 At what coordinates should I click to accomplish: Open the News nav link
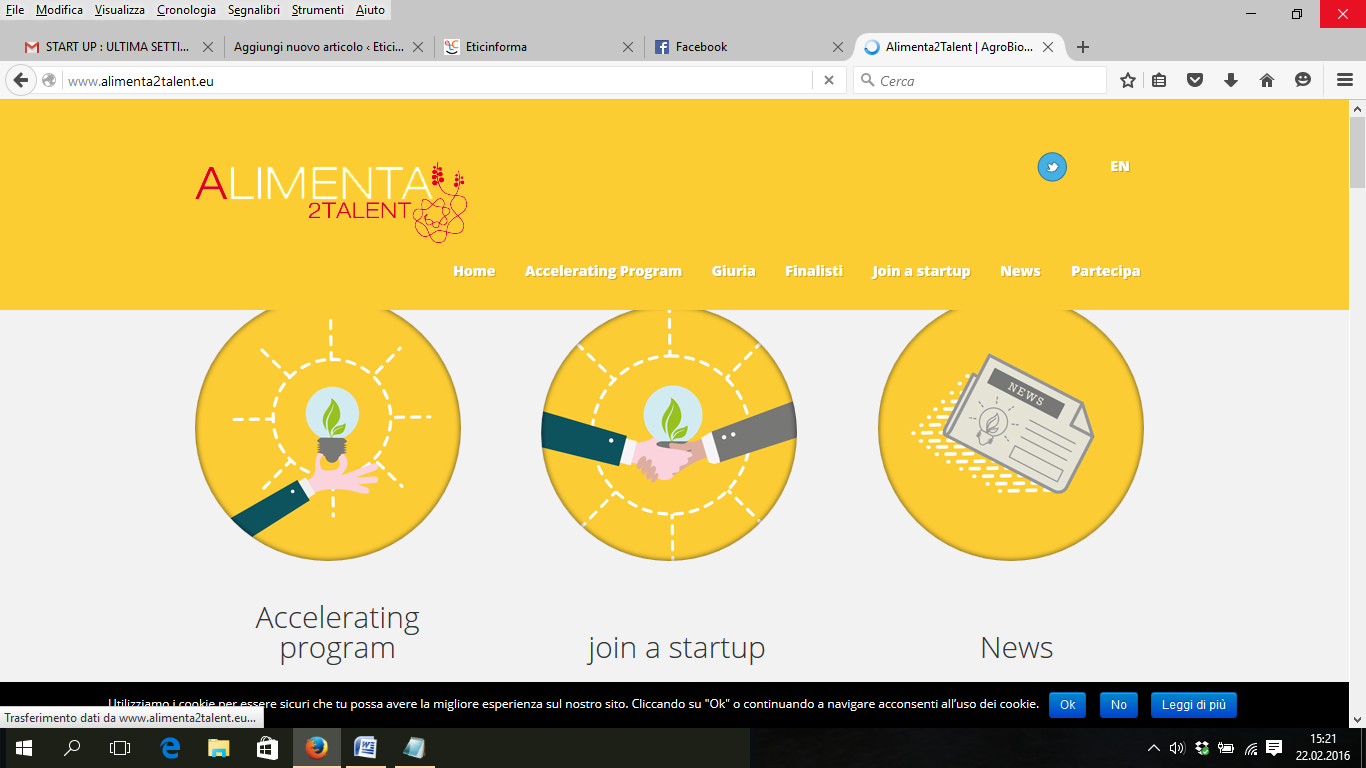click(x=1020, y=271)
